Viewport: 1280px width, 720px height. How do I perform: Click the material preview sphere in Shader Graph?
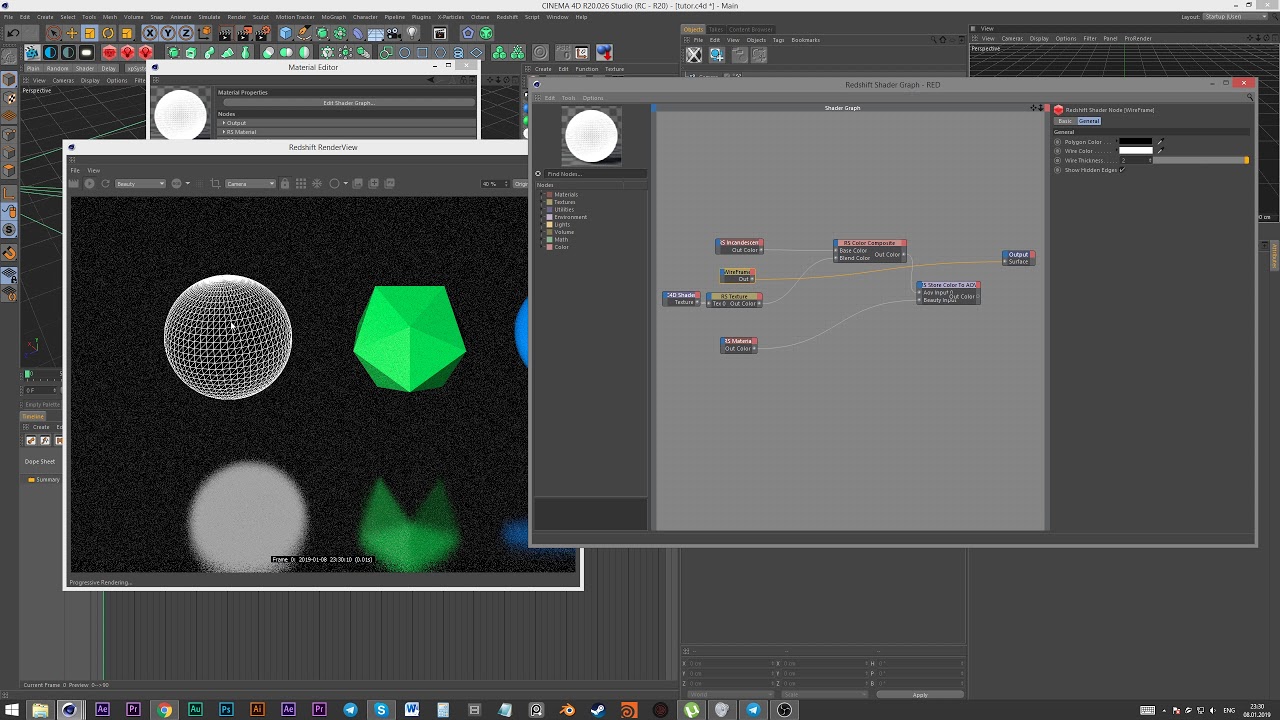(x=591, y=136)
